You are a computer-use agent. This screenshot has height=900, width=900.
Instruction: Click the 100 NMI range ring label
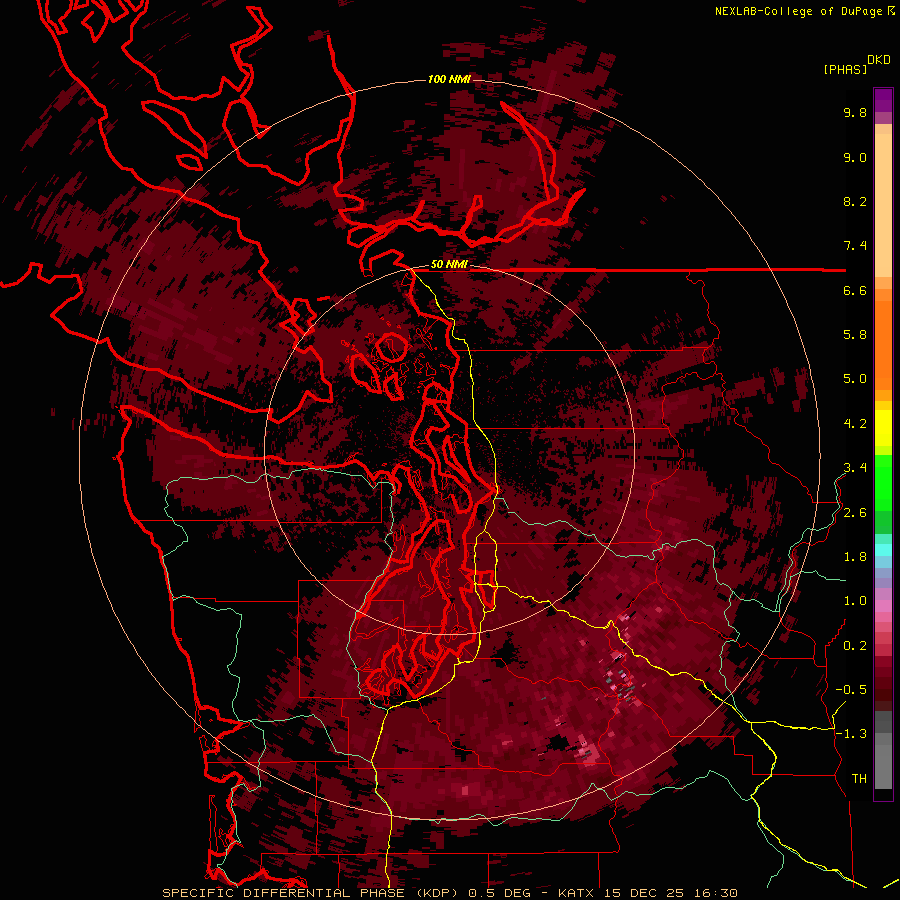449,79
